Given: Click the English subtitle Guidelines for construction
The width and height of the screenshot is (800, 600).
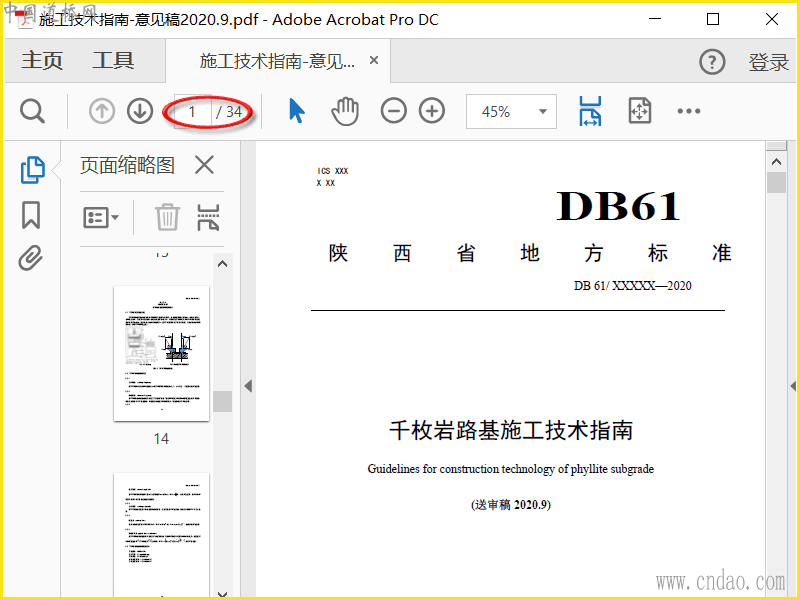Looking at the screenshot, I should point(511,469).
